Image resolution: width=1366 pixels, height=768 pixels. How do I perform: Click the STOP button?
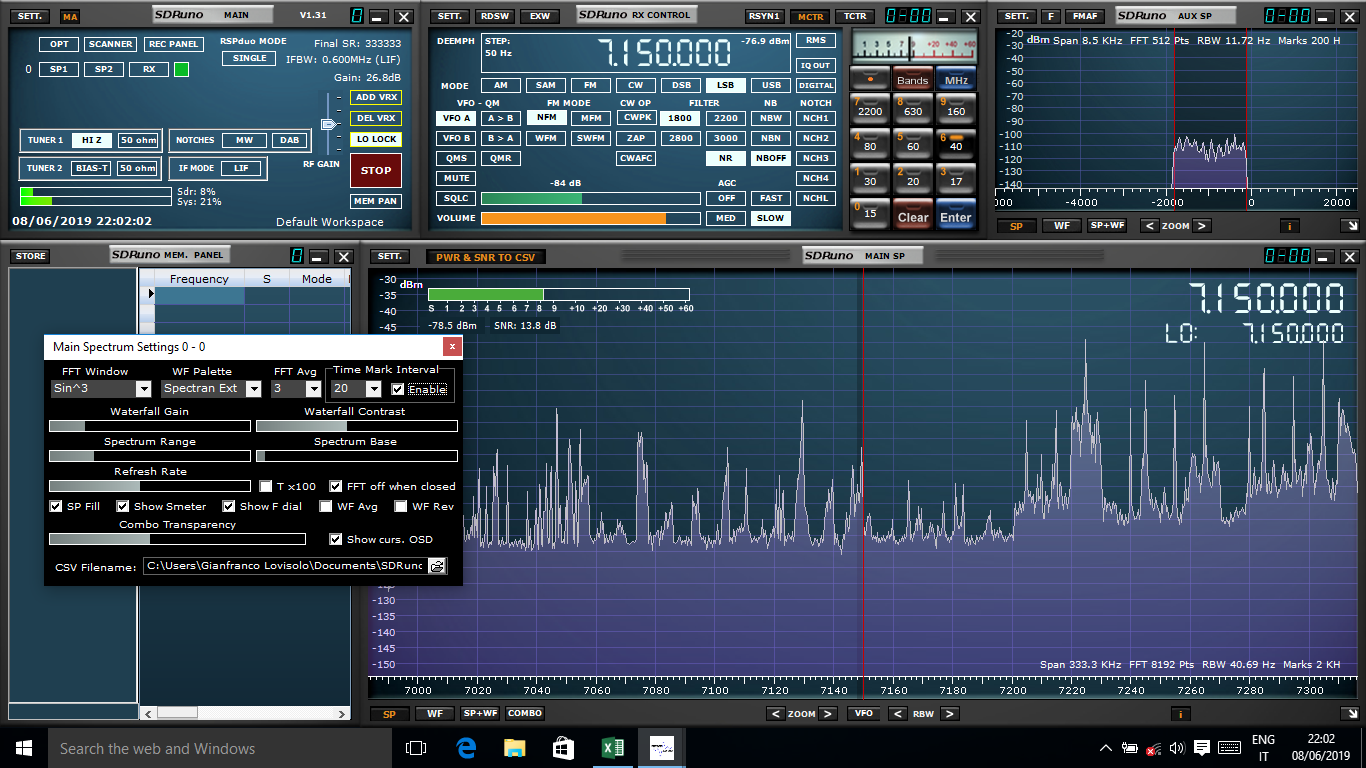(376, 170)
